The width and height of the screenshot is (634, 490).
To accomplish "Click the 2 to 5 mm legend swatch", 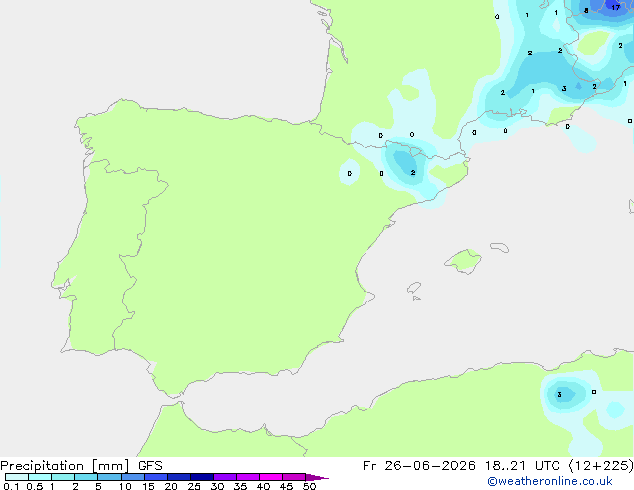I will [86, 477].
